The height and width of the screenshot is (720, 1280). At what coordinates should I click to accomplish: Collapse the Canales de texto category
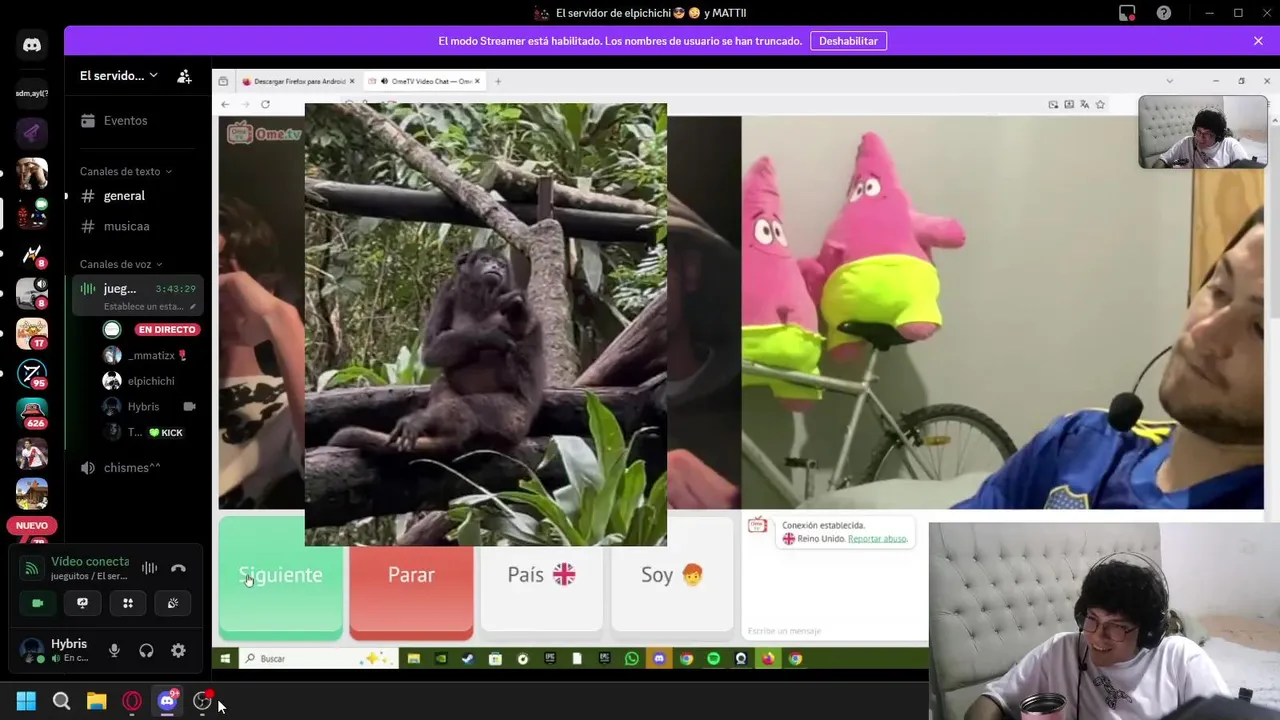126,172
